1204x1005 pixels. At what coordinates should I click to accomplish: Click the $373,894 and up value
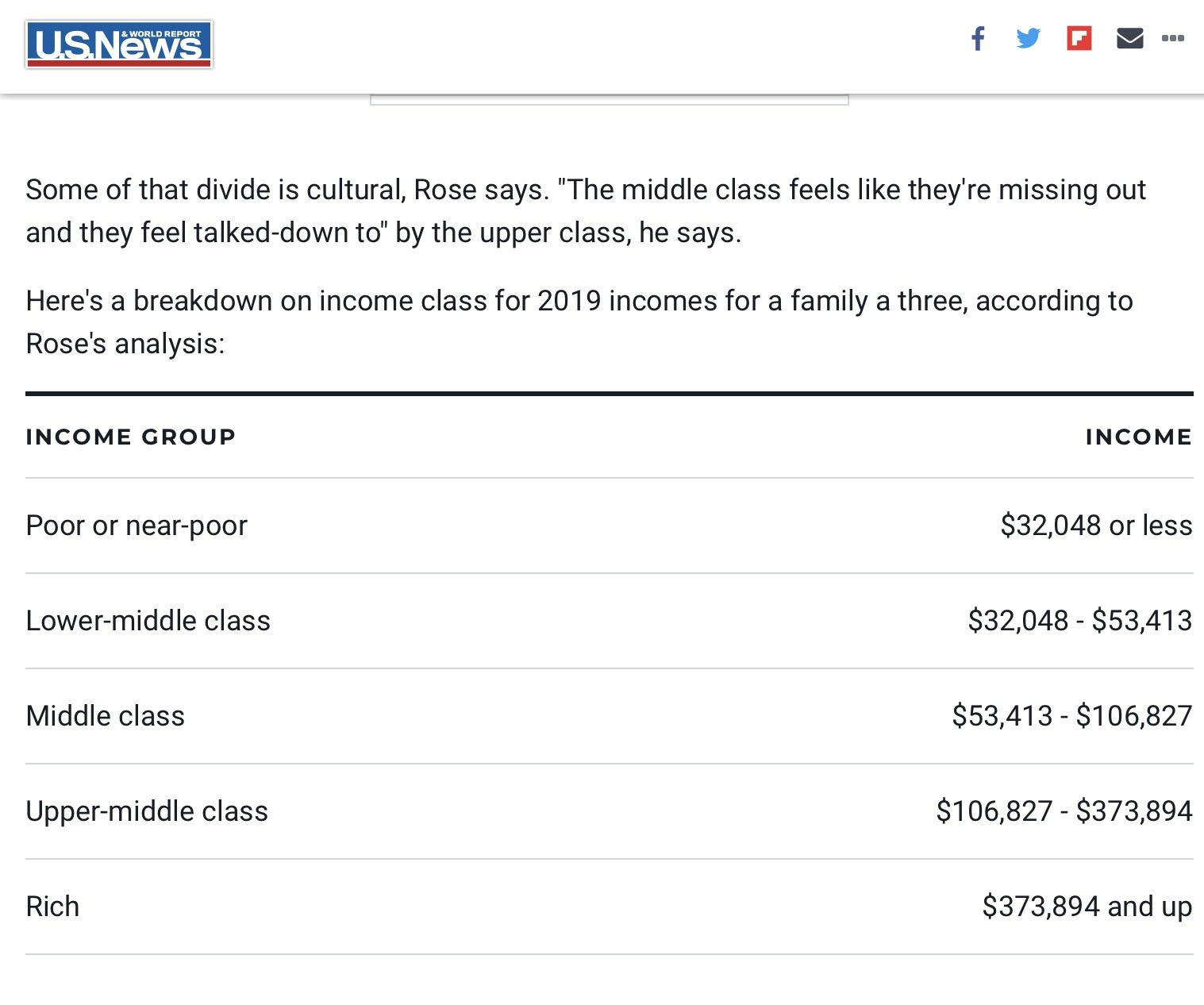(x=1087, y=907)
